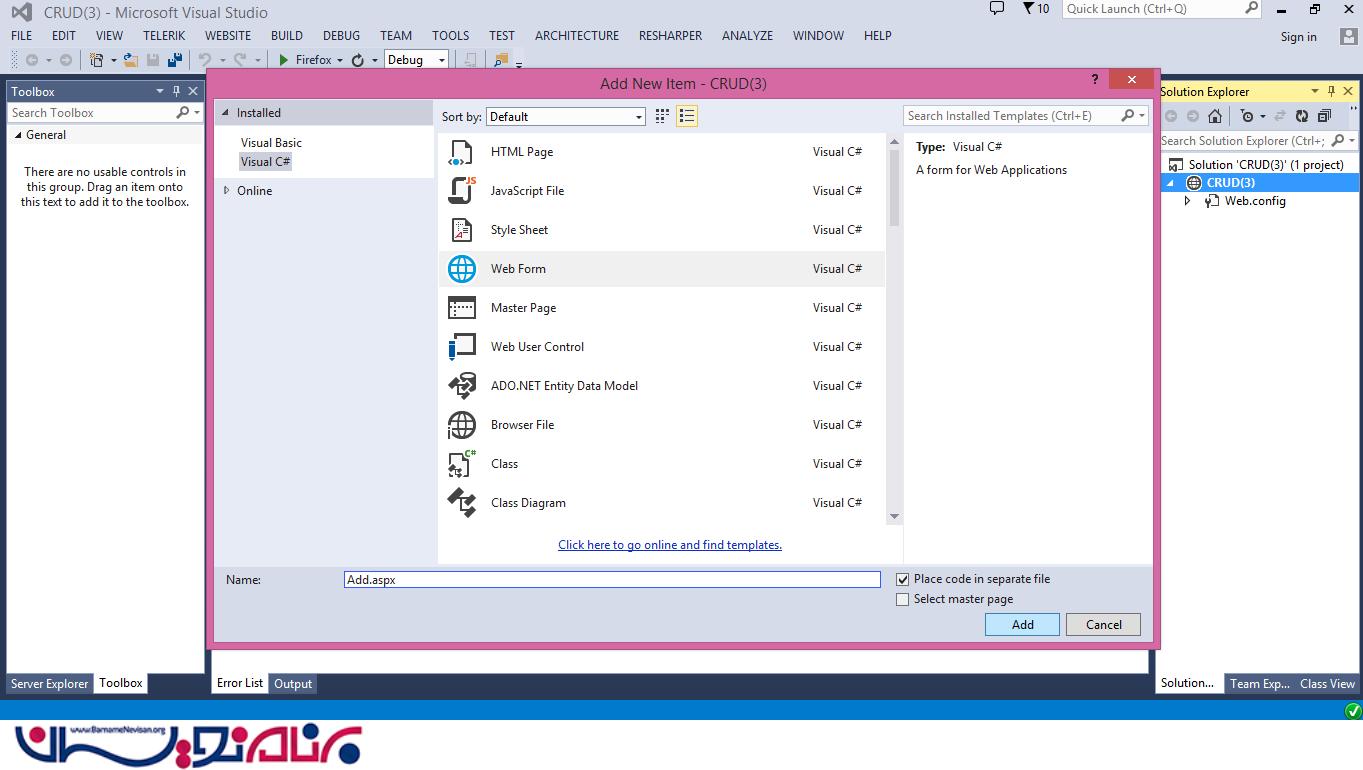Expand the Online templates node
Viewport: 1363px width, 770px height.
pos(227,191)
